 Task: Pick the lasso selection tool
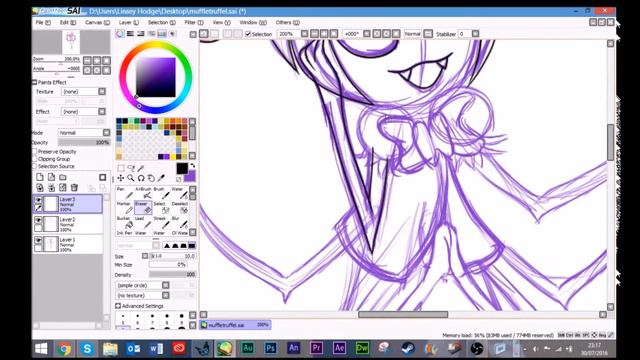coord(131,168)
